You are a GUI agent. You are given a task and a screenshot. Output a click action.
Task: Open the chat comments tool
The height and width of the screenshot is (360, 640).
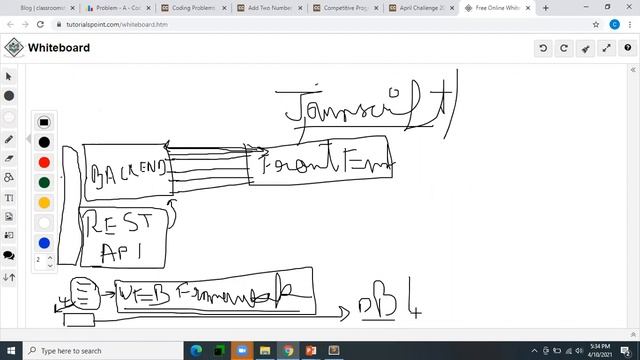(9, 256)
